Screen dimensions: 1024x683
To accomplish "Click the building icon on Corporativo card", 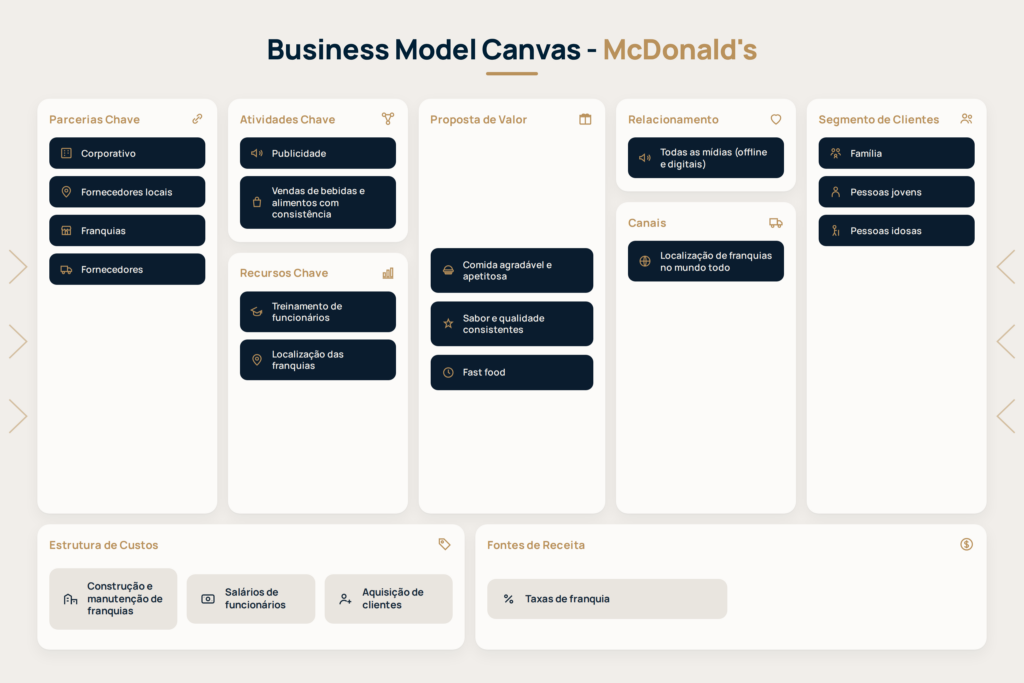I will click(x=66, y=153).
